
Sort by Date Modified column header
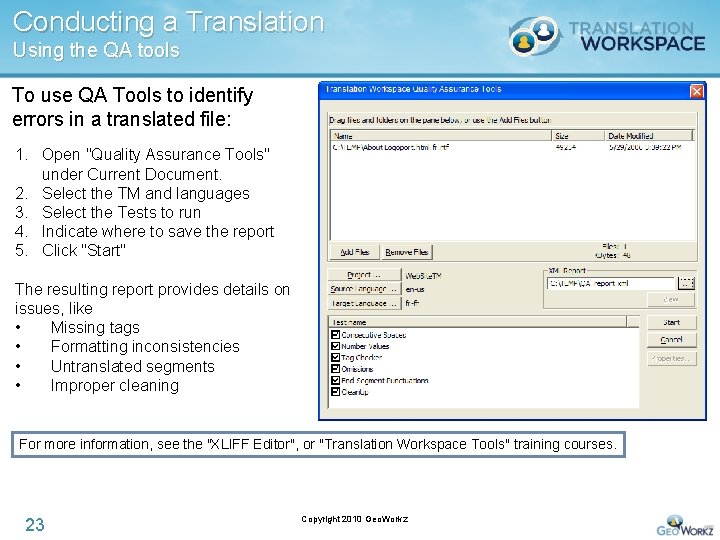click(x=648, y=136)
